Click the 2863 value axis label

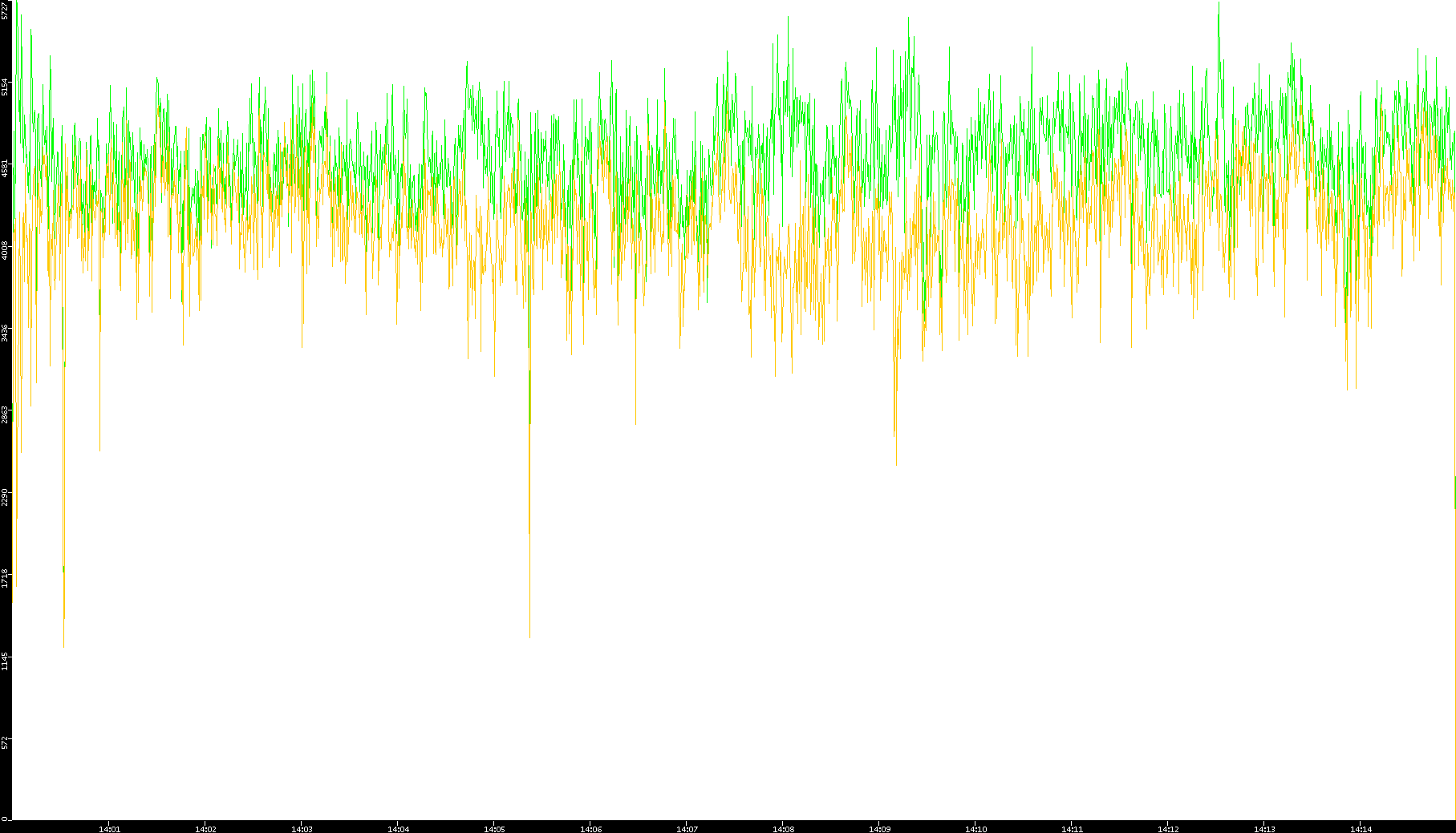(5, 414)
